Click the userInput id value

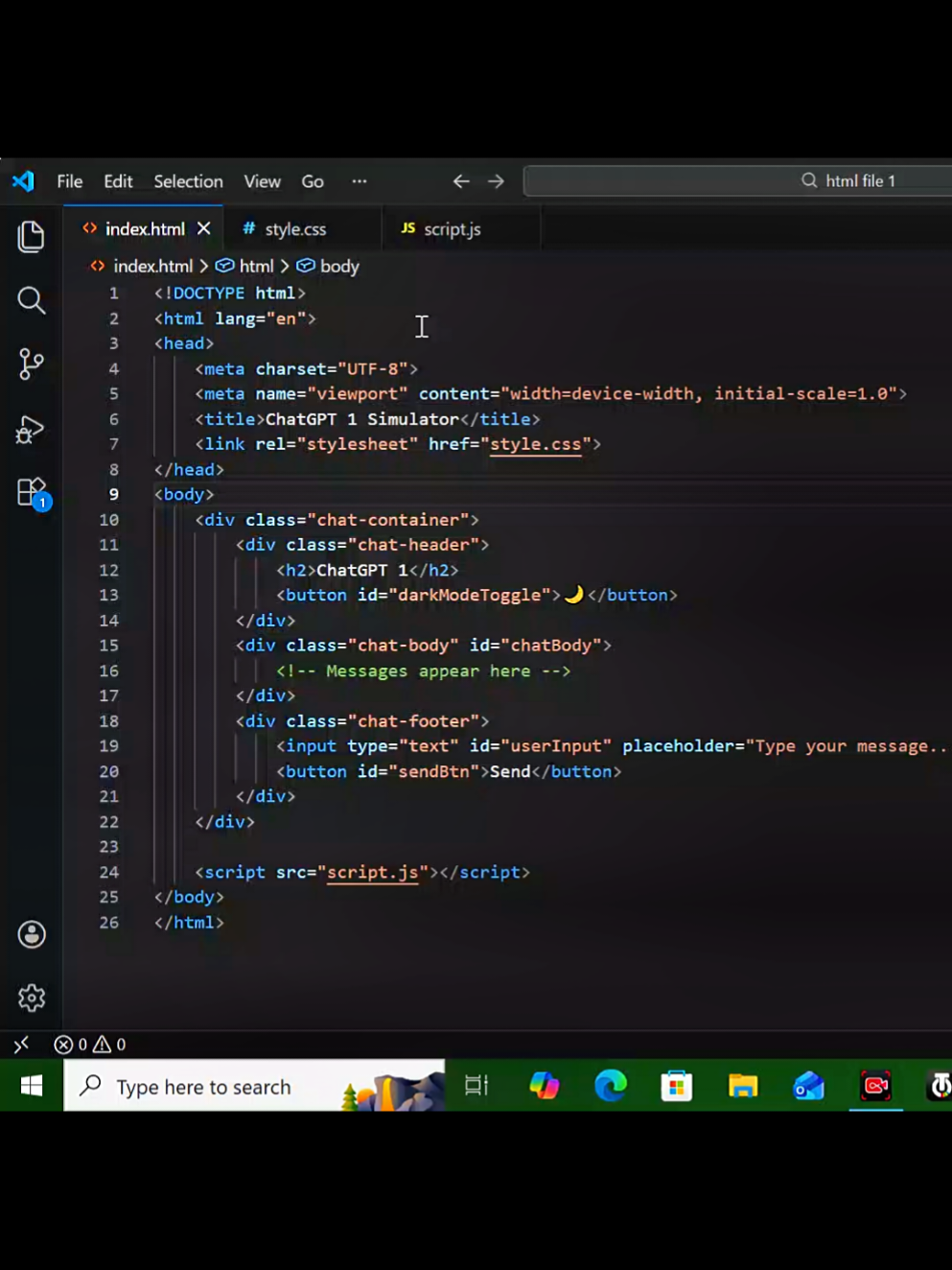click(x=556, y=746)
